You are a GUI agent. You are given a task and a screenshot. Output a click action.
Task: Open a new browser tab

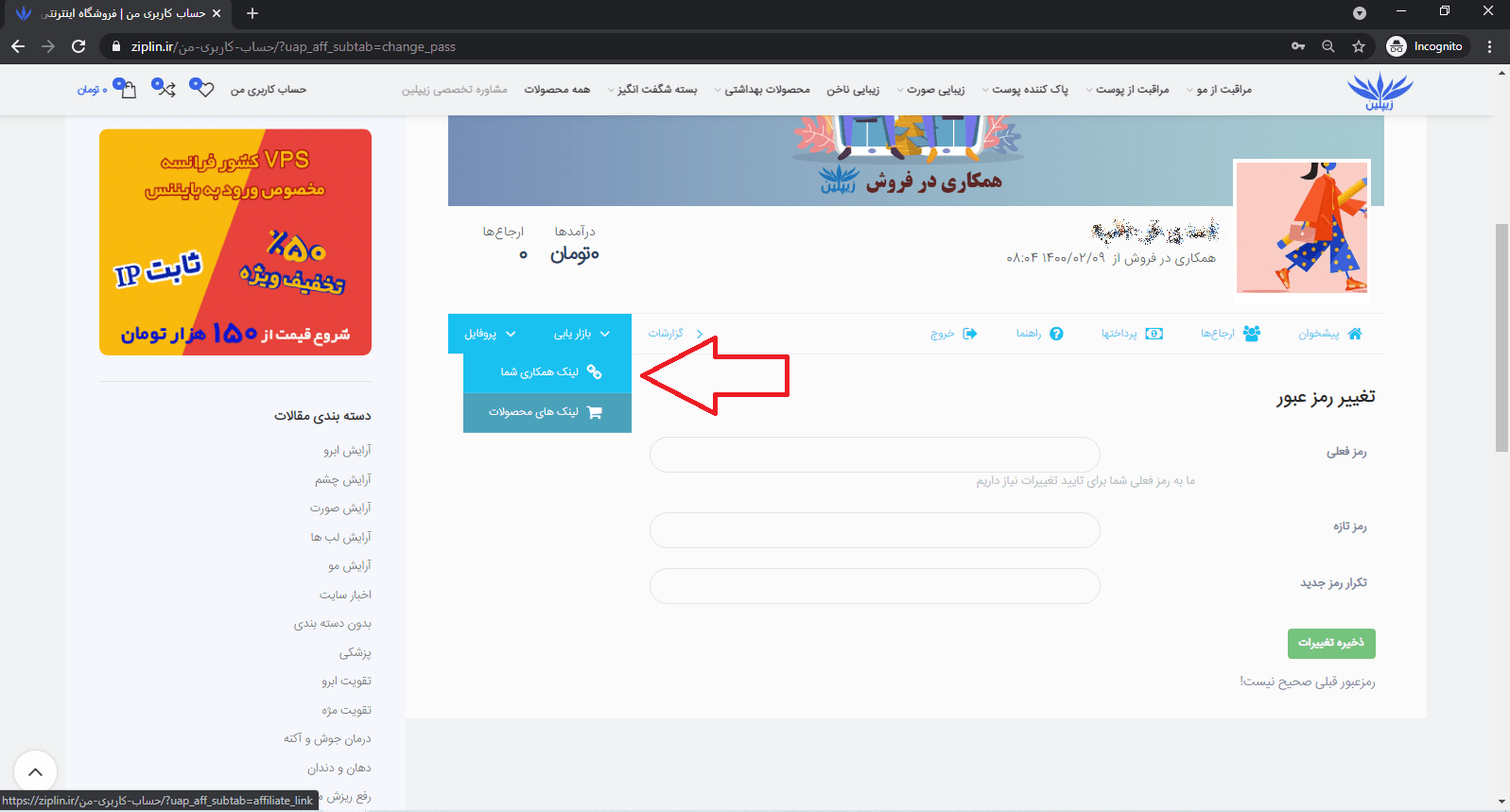[252, 13]
